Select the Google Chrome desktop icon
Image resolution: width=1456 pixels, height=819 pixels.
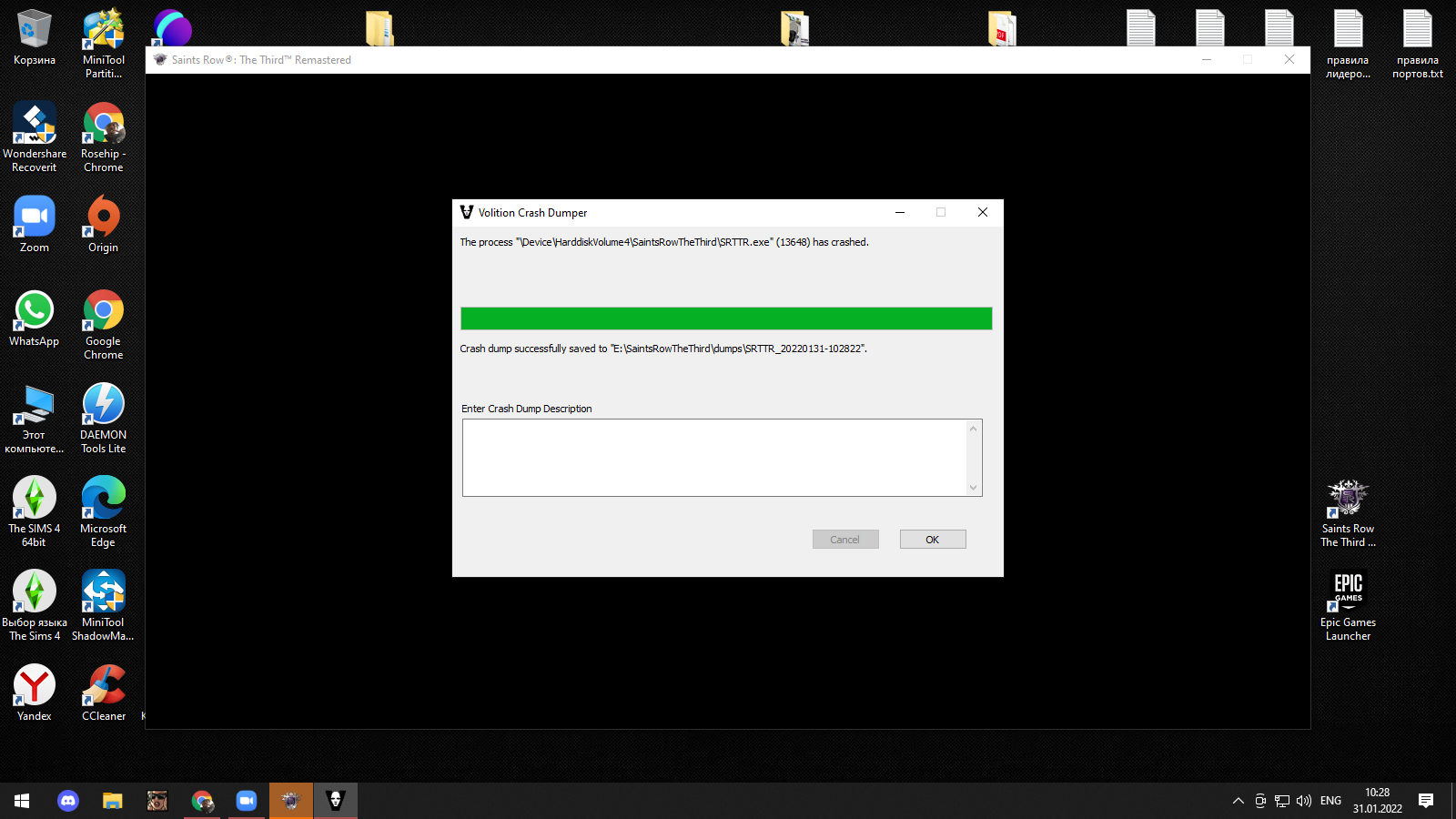pos(104,325)
